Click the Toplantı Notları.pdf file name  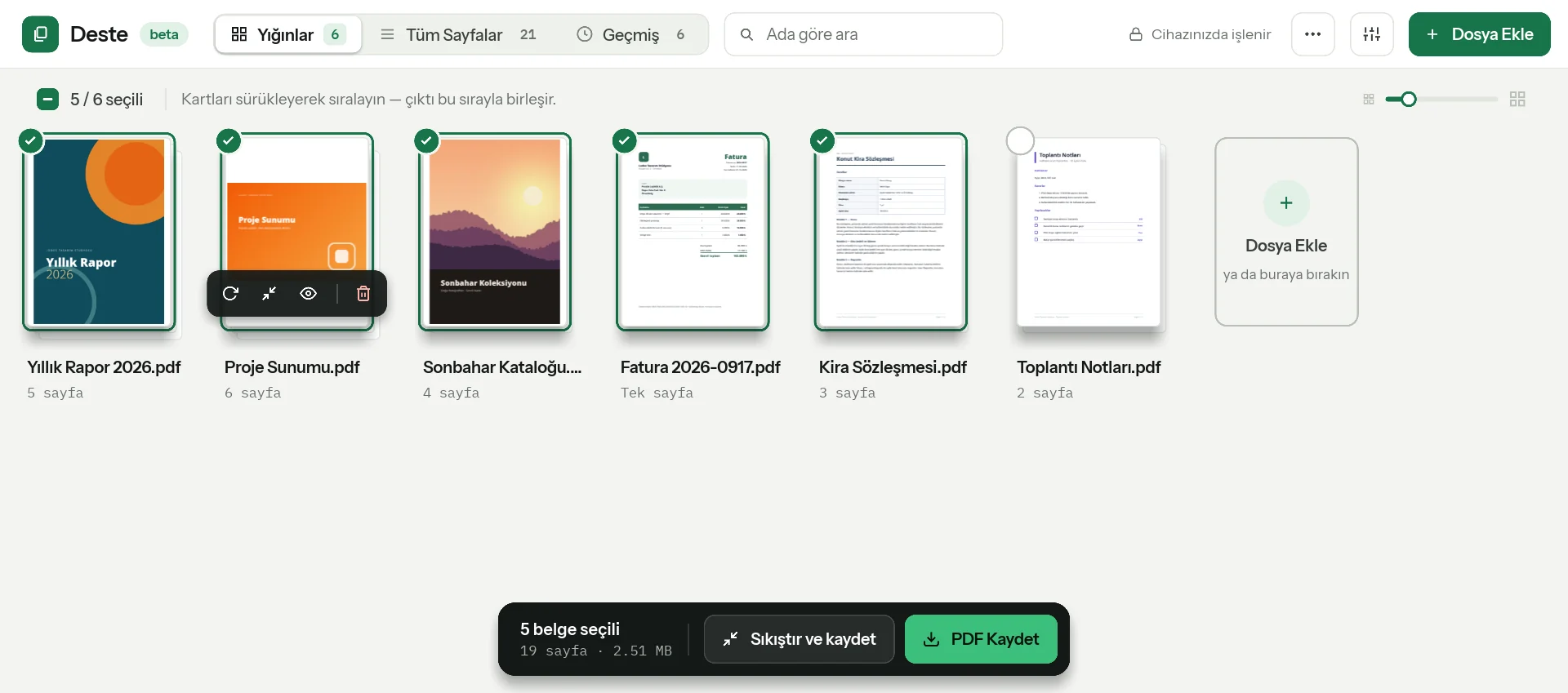[x=1089, y=367]
